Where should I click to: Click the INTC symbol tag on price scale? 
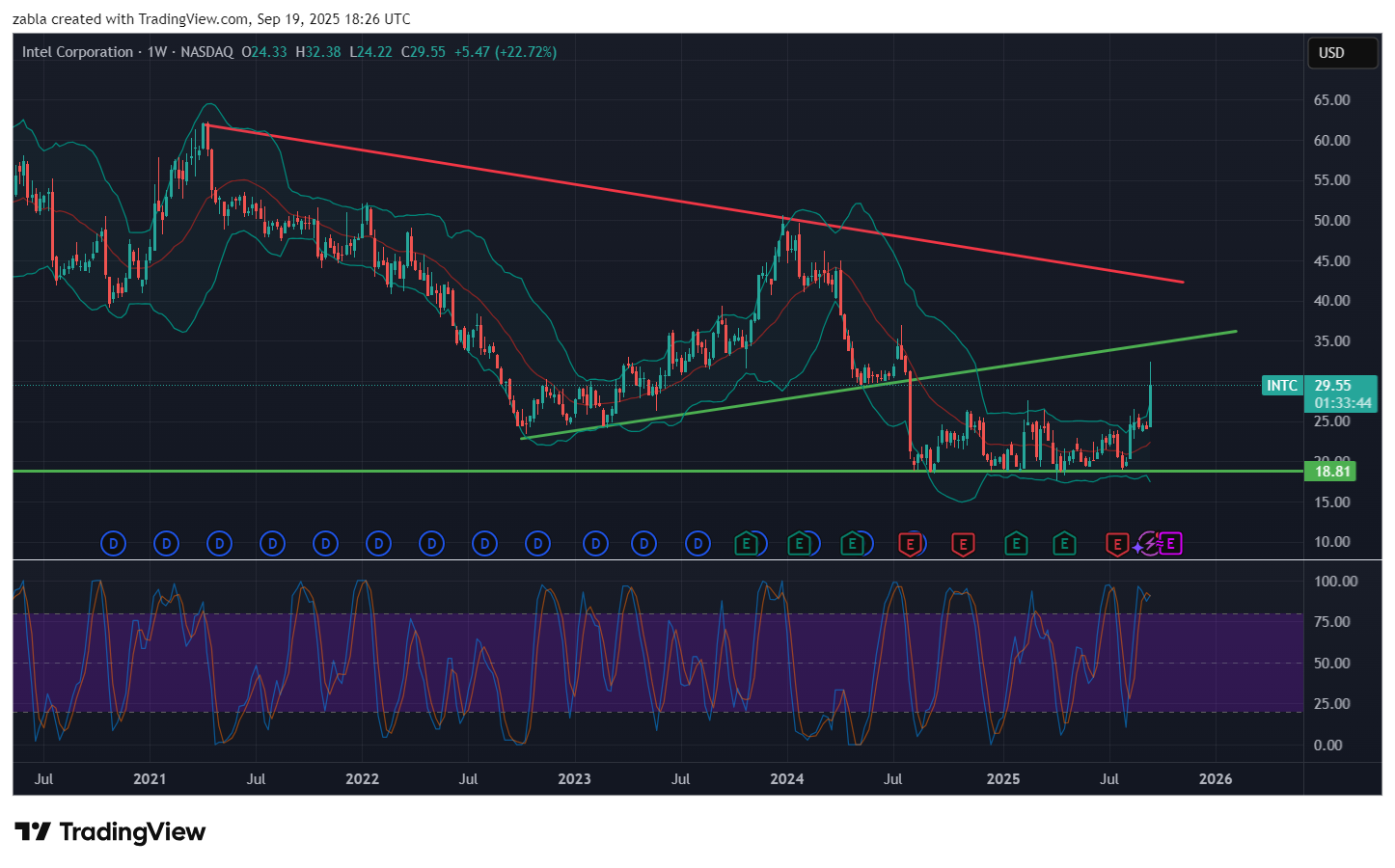(x=1282, y=386)
